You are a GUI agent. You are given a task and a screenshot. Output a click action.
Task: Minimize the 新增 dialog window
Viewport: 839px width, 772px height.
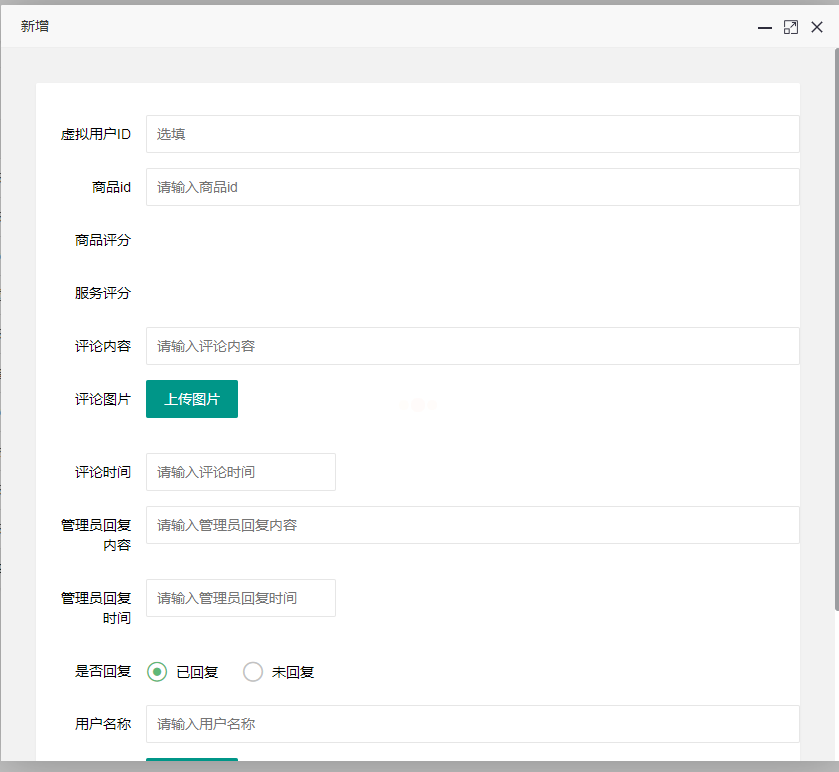765,27
